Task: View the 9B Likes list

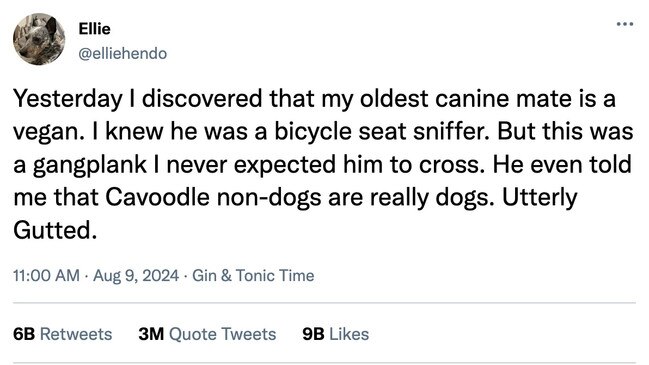Action: 335,334
